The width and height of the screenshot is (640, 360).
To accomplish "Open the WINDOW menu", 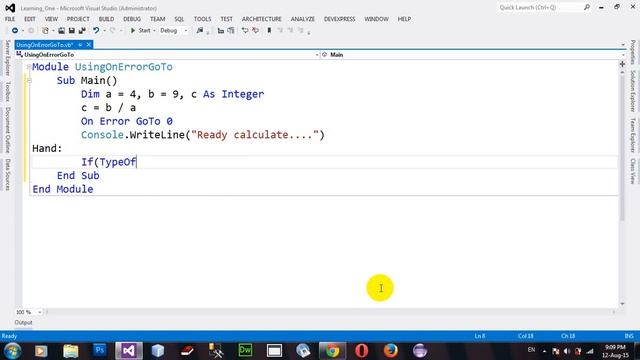I will (x=376, y=19).
